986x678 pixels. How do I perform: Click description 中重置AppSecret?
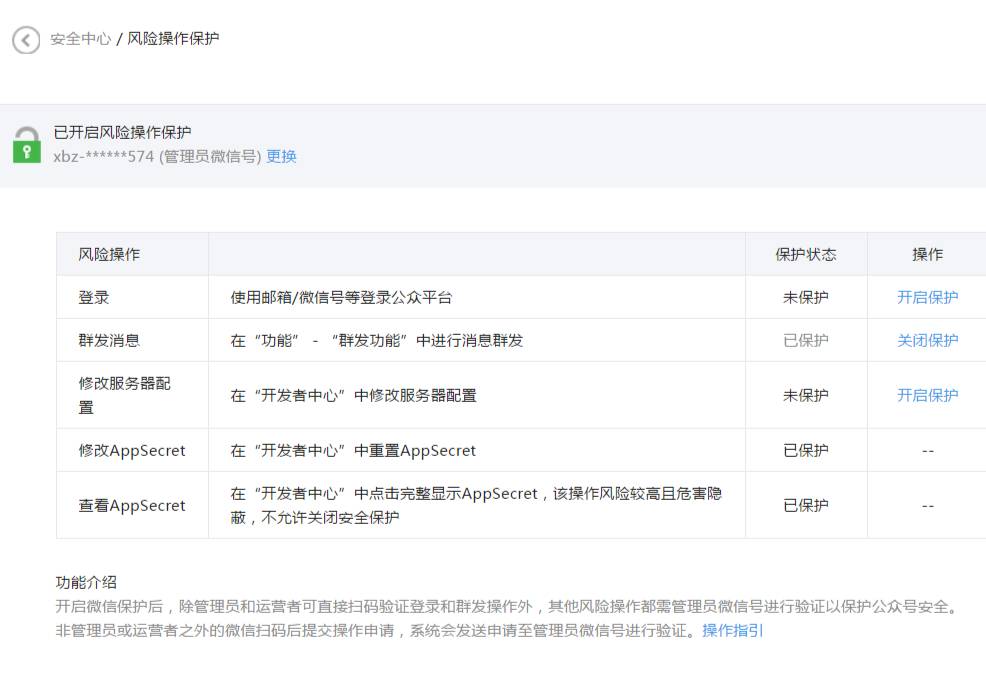(x=353, y=451)
